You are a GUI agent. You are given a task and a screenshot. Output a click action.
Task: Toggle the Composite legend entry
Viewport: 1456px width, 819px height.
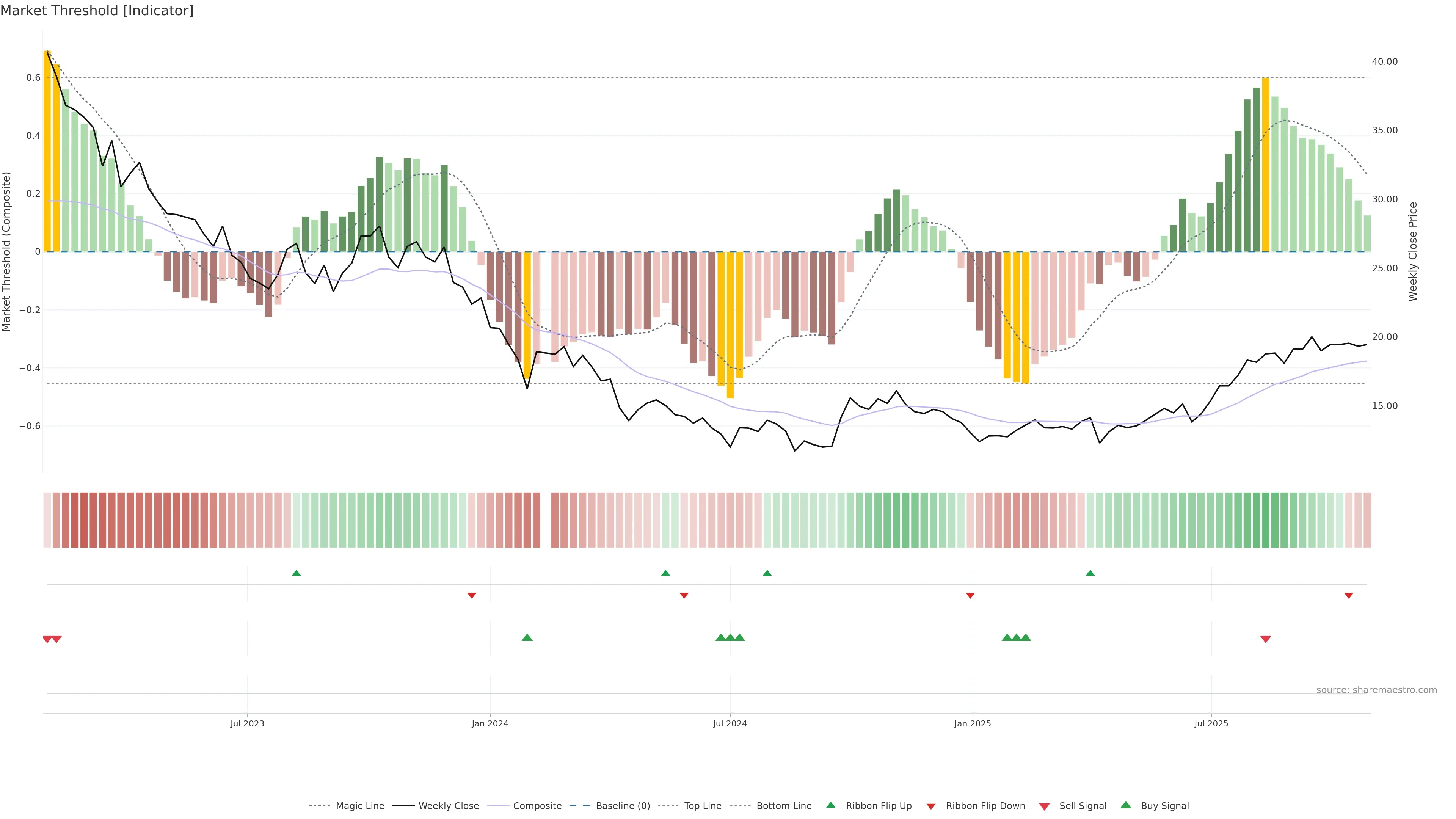point(537,806)
